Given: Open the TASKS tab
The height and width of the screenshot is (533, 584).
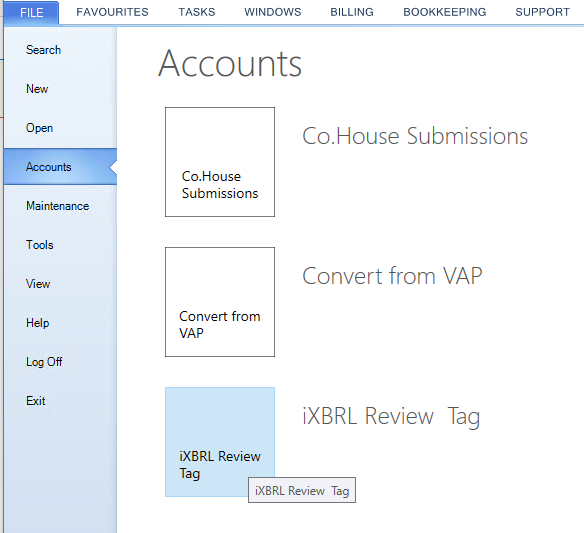Looking at the screenshot, I should 197,12.
